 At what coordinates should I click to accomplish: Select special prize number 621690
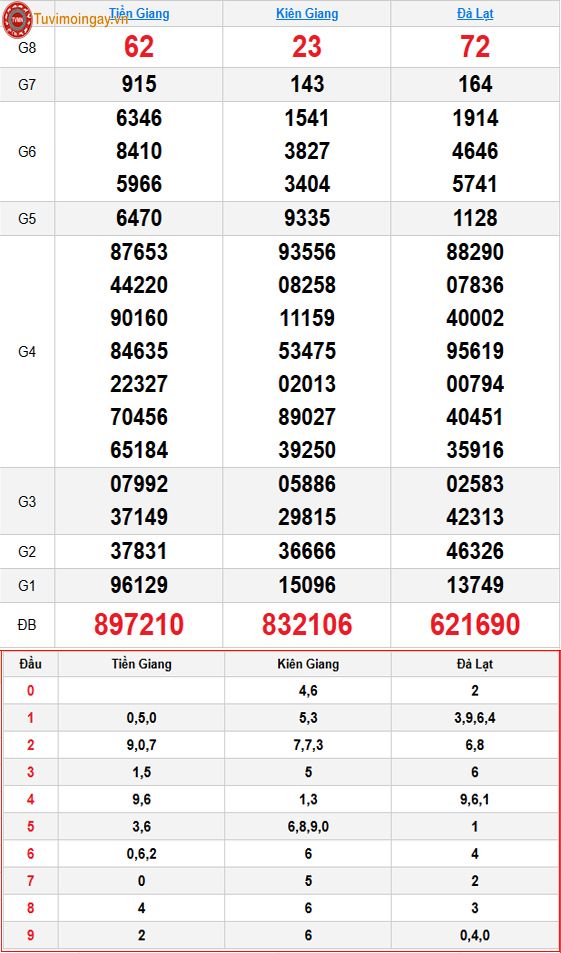click(475, 624)
